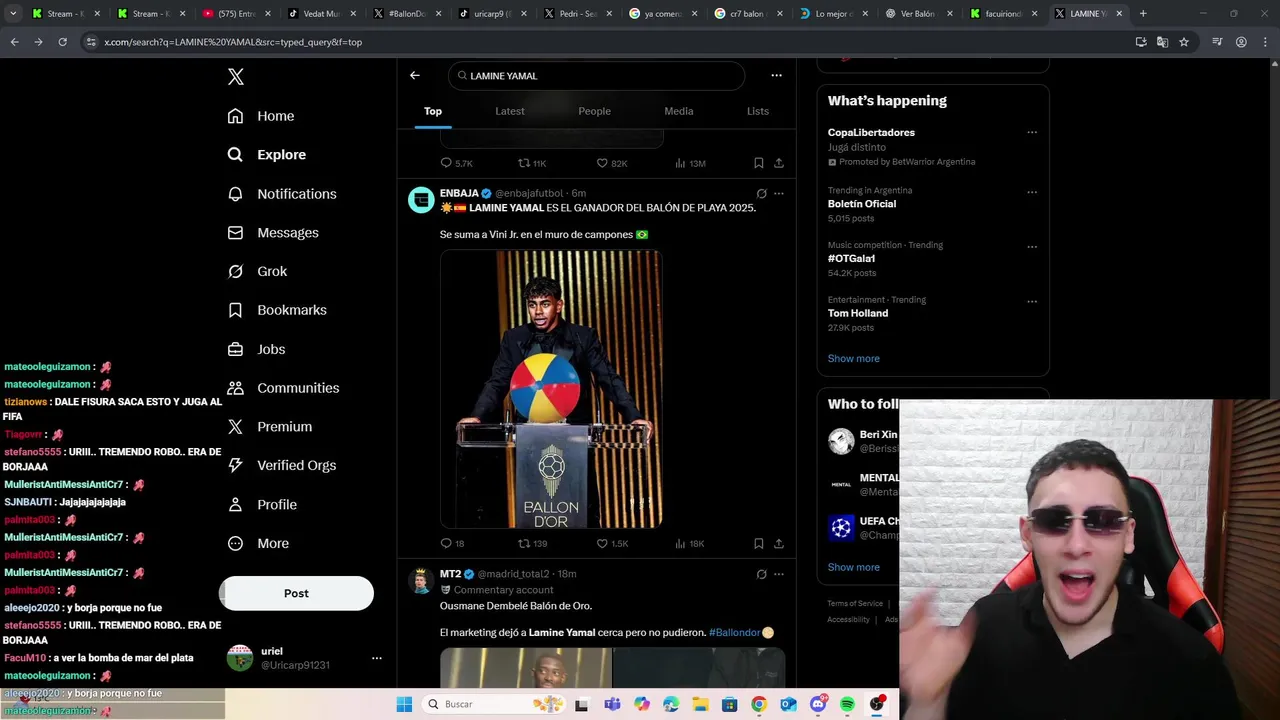Switch to the Media tab
This screenshot has width=1280, height=720.
click(x=679, y=111)
